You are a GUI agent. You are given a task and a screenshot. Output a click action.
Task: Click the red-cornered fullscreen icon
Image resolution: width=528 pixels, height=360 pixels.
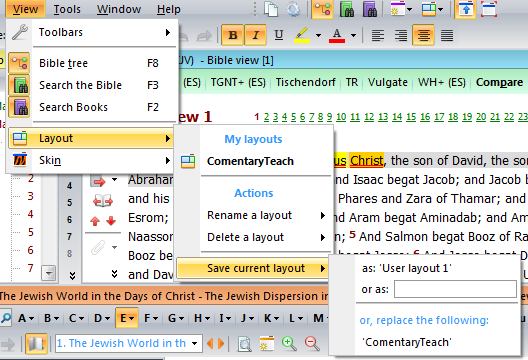coord(489,9)
